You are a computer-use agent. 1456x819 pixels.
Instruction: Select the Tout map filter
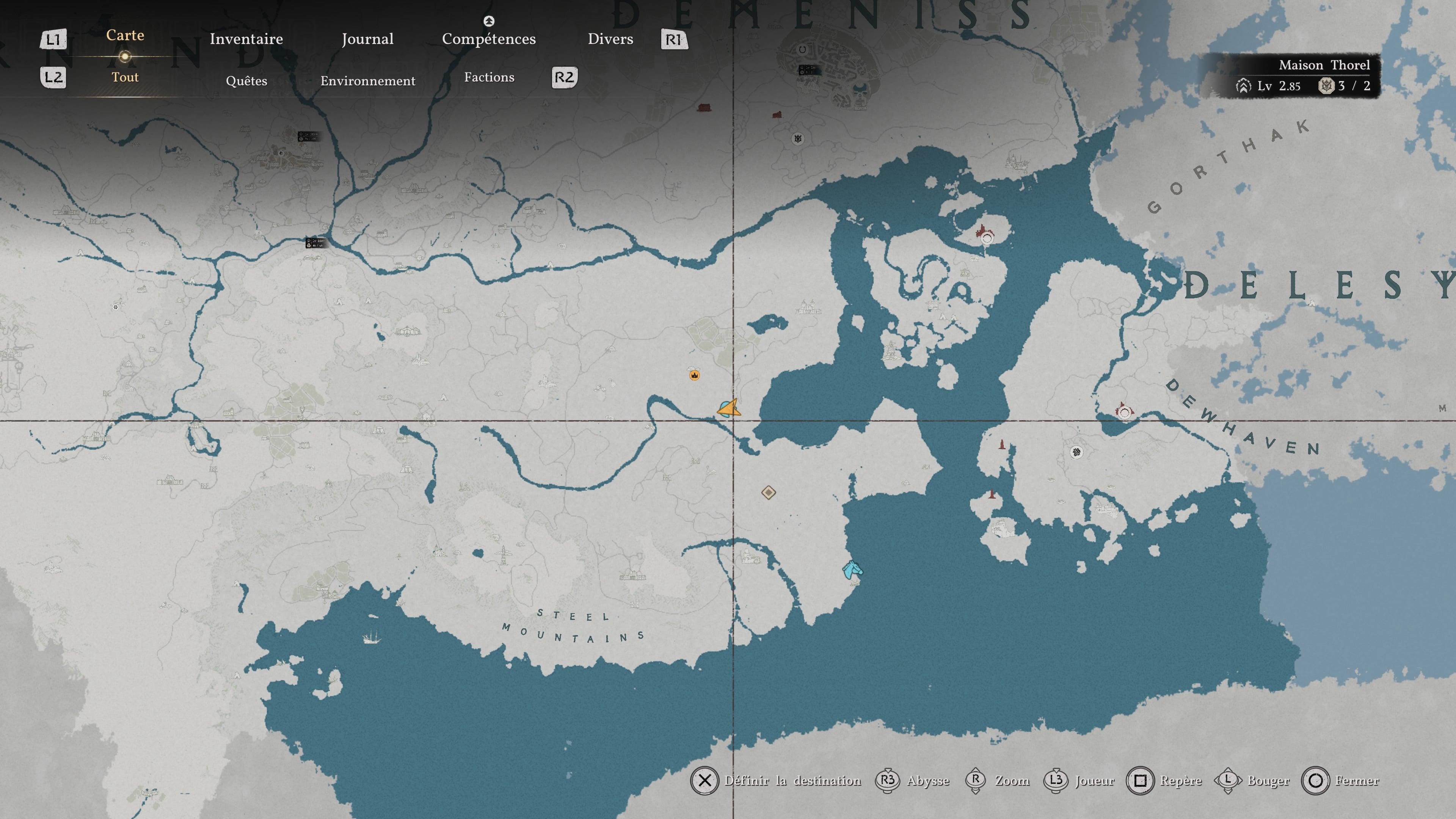pyautogui.click(x=125, y=77)
